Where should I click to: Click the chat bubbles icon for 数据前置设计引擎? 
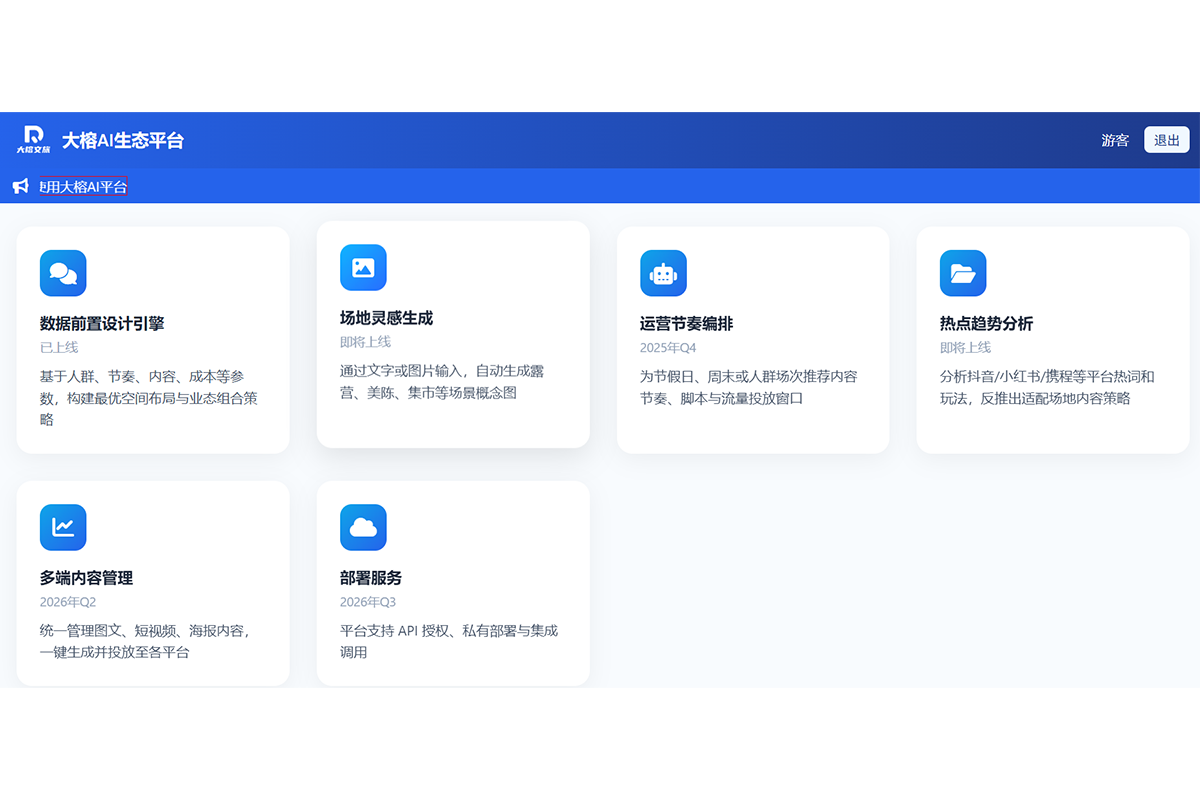tap(63, 273)
